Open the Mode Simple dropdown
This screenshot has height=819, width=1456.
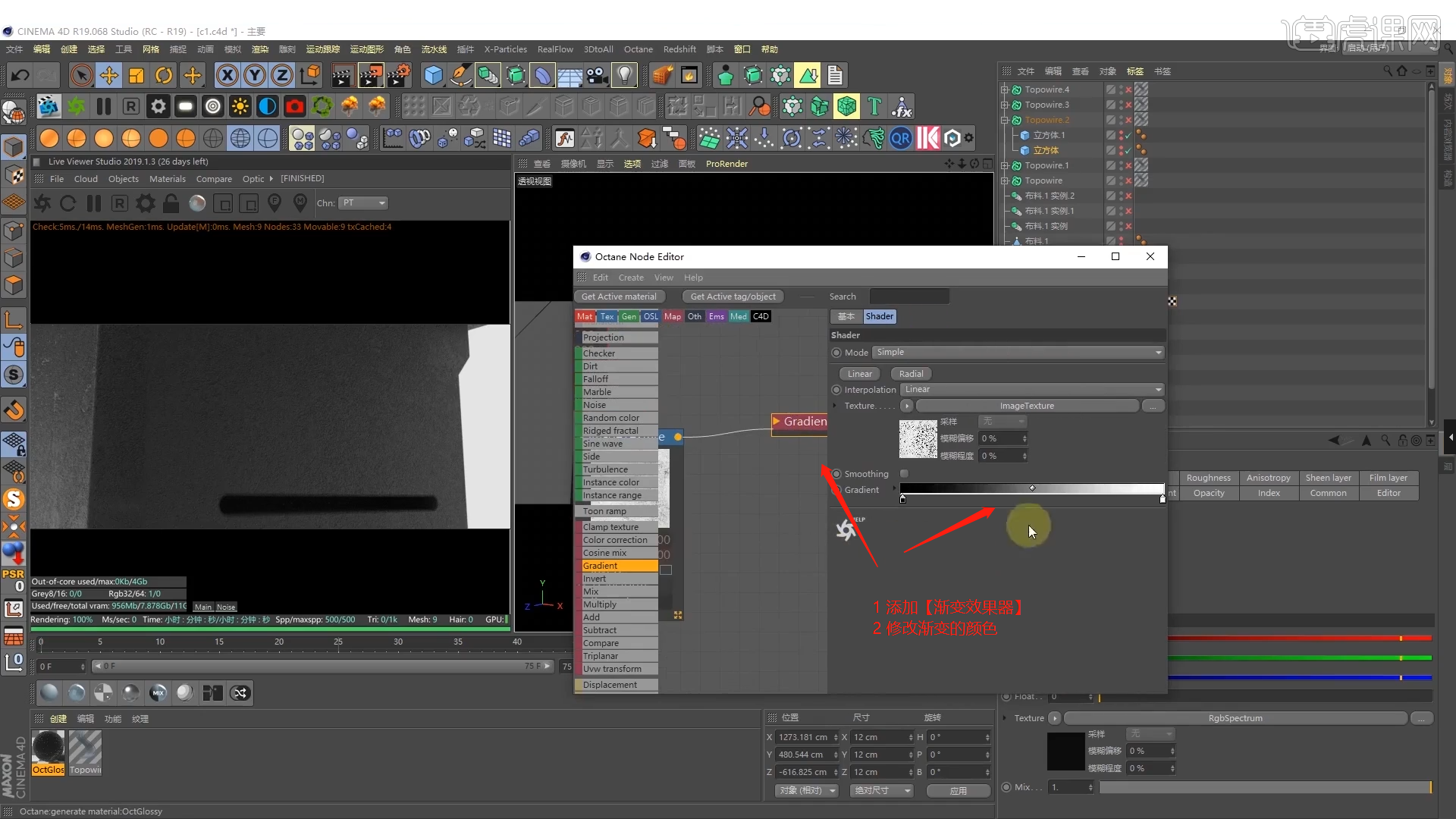click(x=1018, y=353)
